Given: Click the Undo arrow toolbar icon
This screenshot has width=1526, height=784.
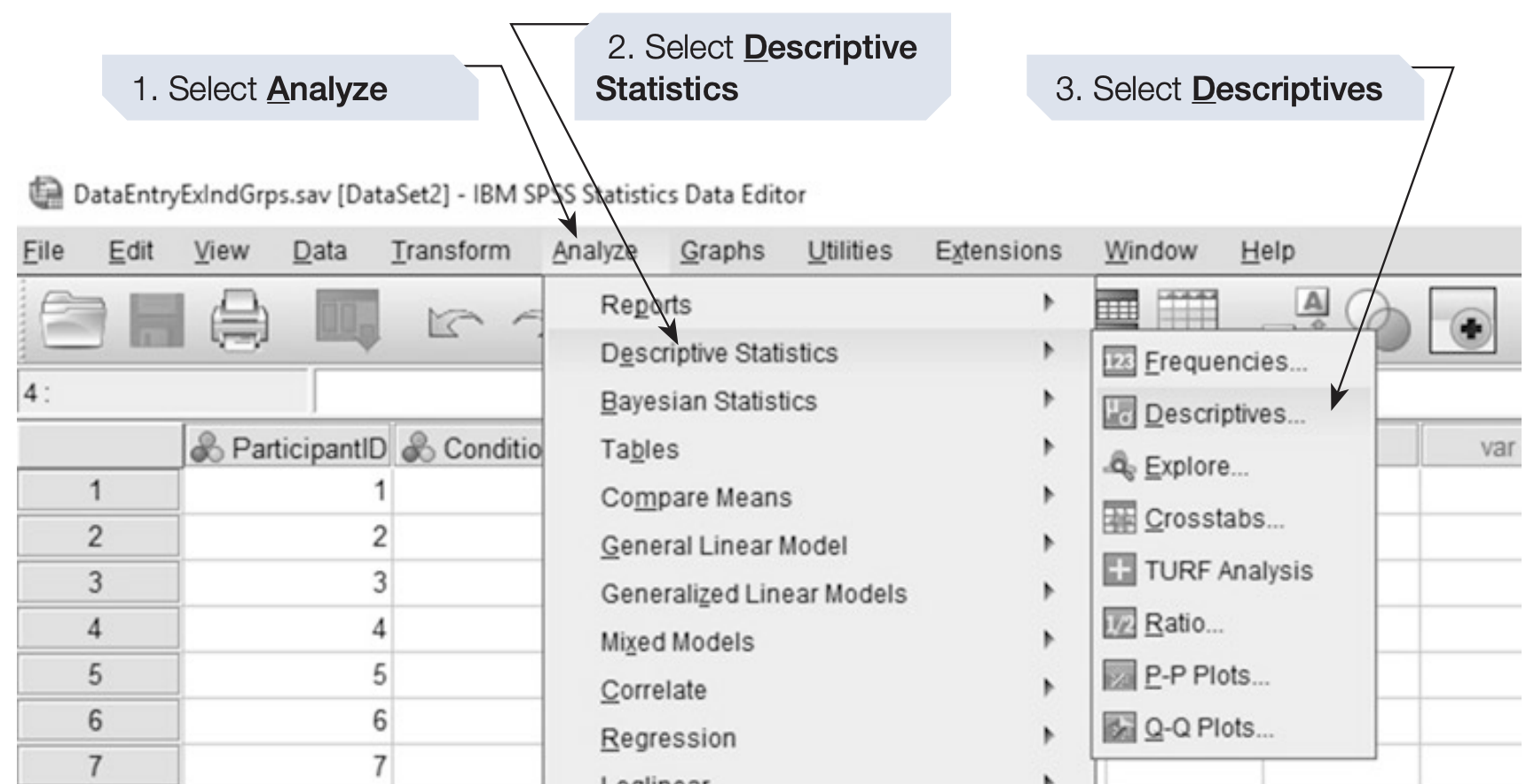Looking at the screenshot, I should 454,323.
